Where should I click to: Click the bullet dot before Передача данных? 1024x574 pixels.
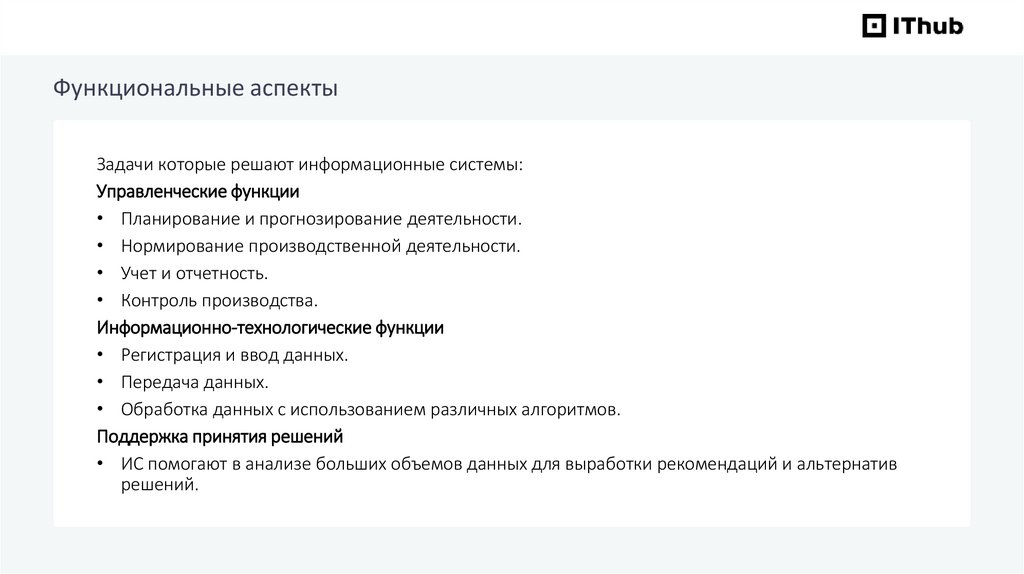point(101,383)
